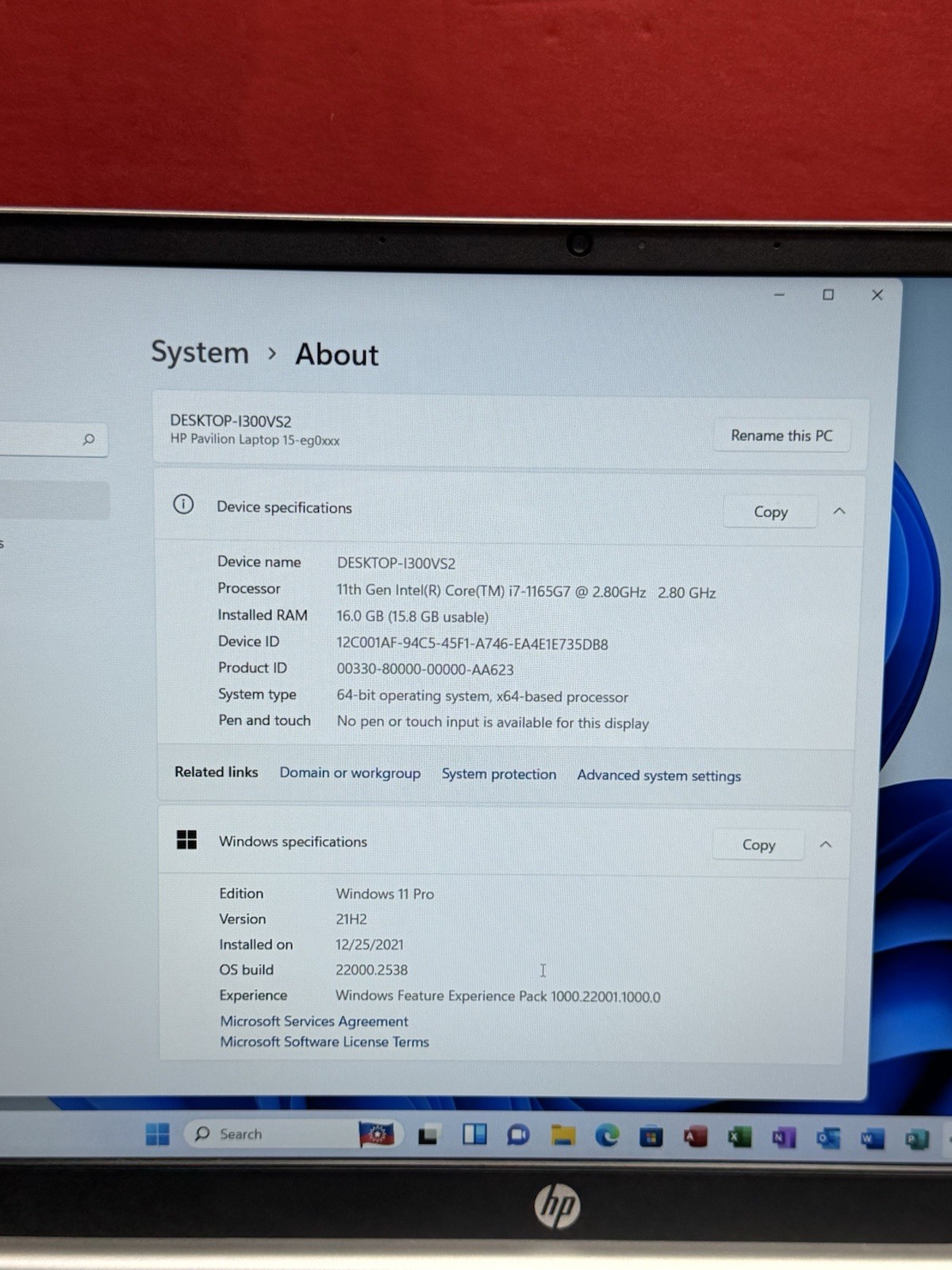Open Microsoft Services Agreement link
This screenshot has height=1270, width=952.
pyautogui.click(x=314, y=1022)
